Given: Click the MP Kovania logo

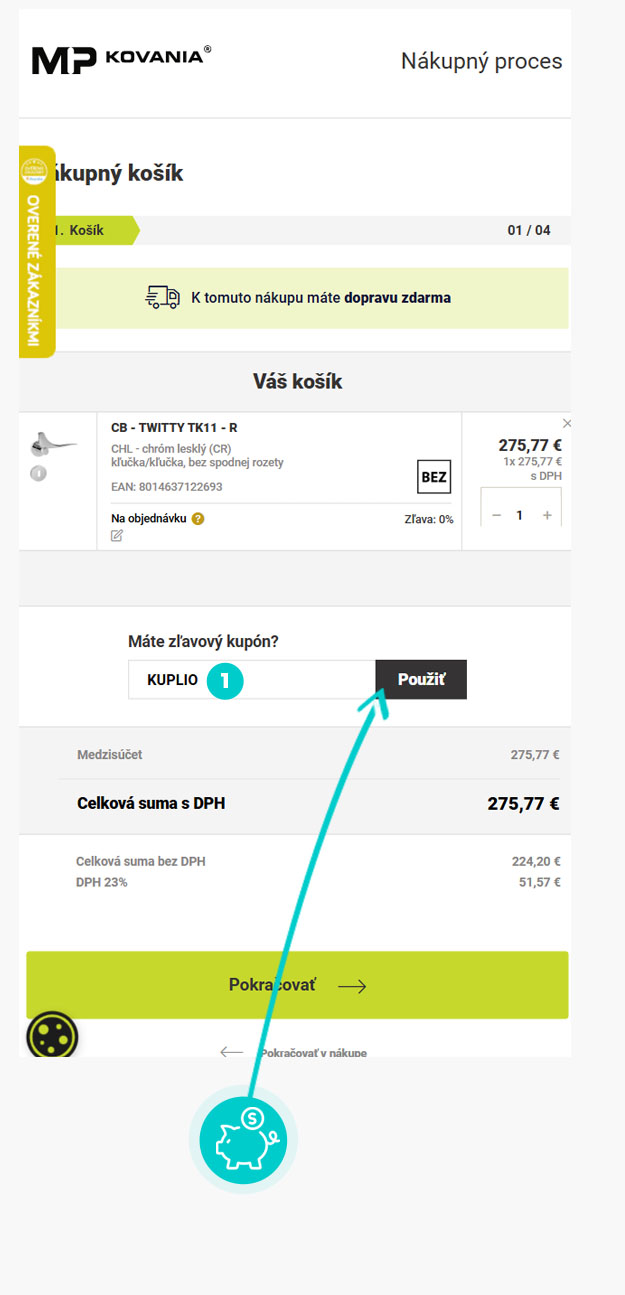Looking at the screenshot, I should [121, 59].
